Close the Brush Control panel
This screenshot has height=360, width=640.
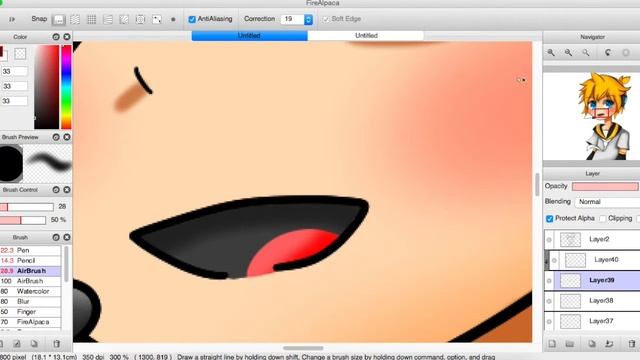click(67, 190)
